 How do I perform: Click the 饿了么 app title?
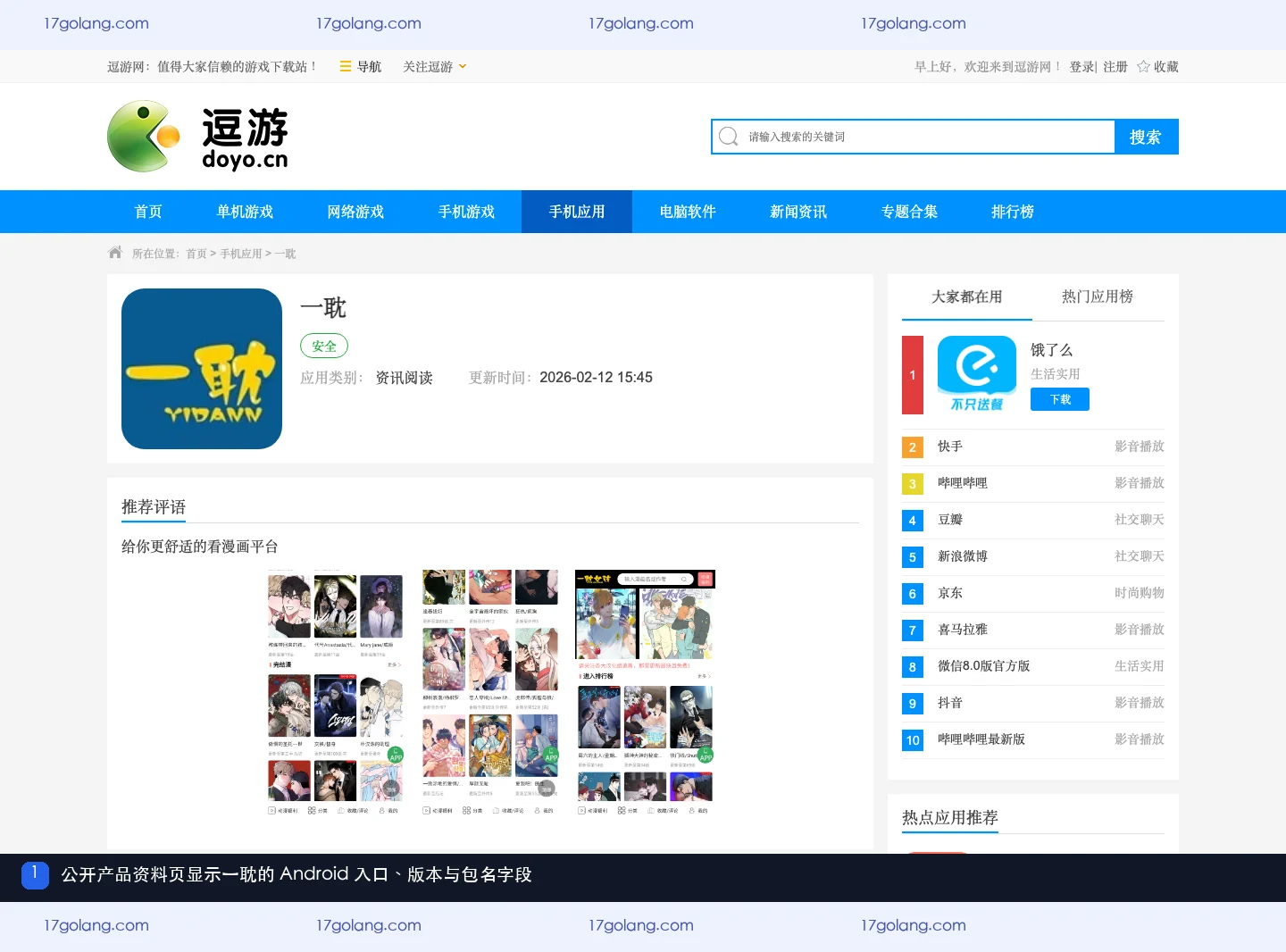[x=1052, y=350]
